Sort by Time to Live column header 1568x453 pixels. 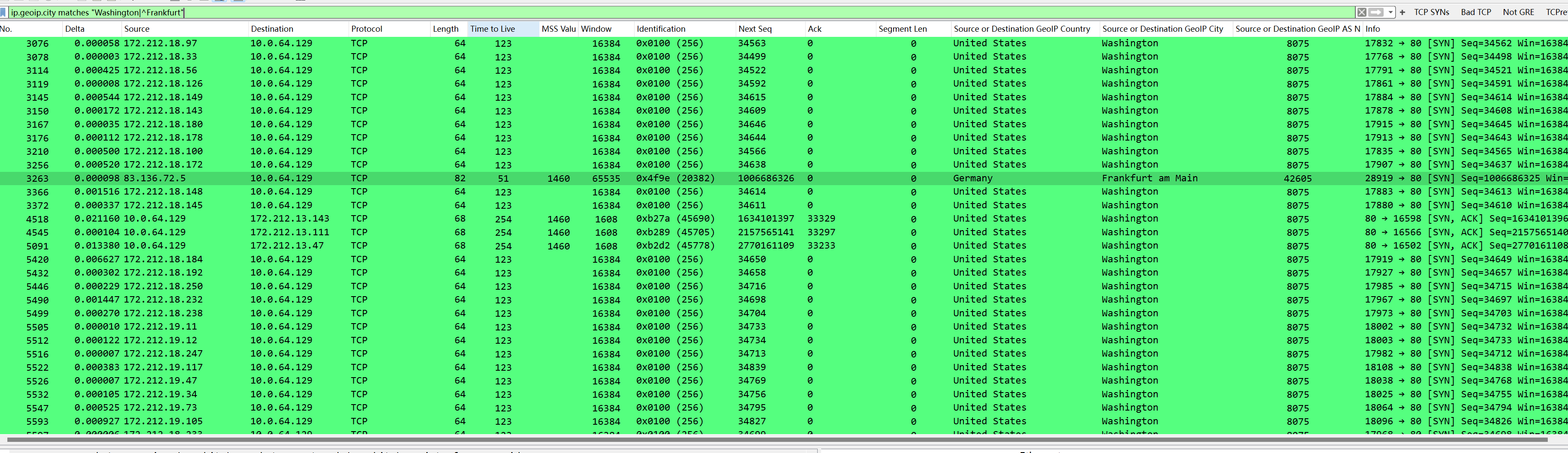(x=503, y=29)
